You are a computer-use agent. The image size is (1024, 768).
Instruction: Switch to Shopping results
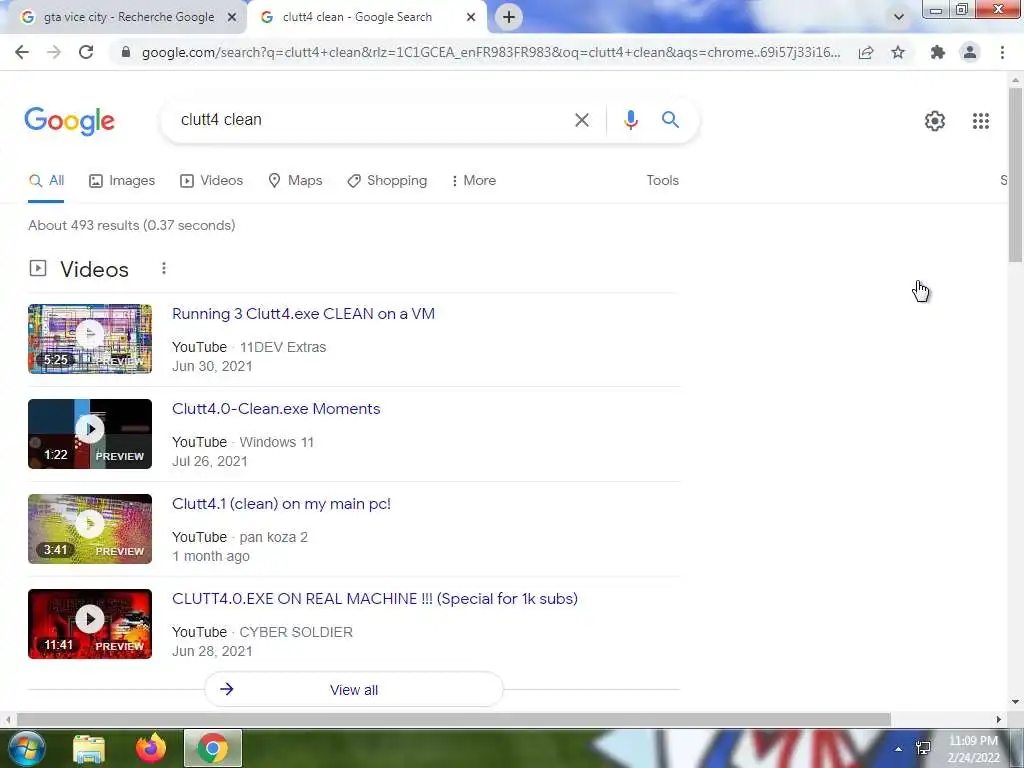coord(387,180)
